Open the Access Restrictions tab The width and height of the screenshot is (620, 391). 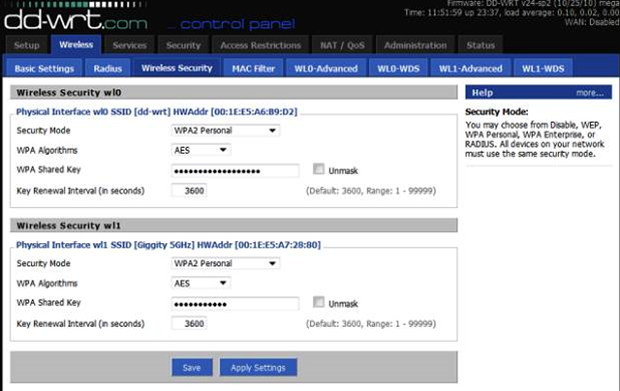click(261, 45)
